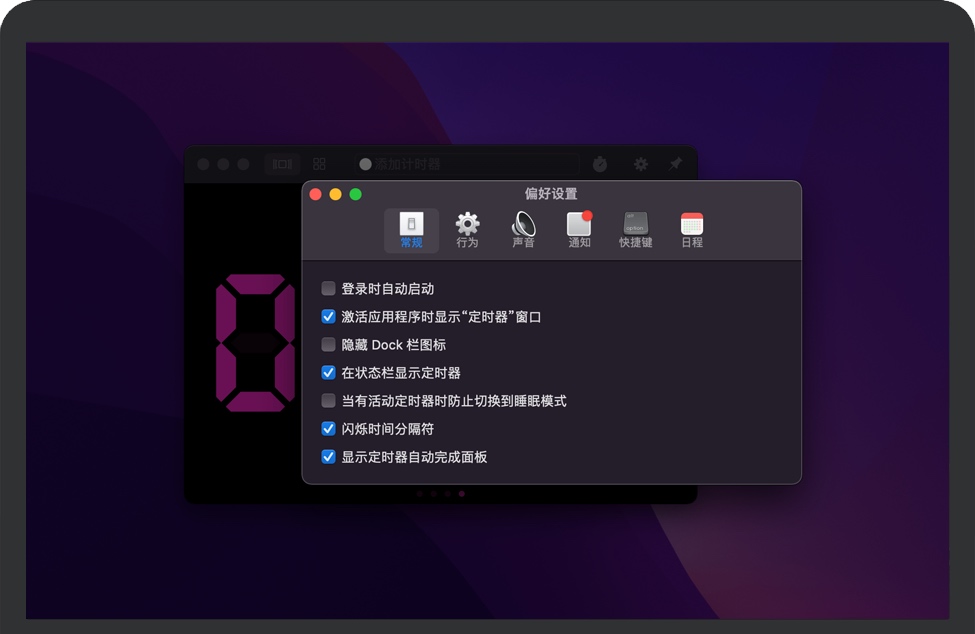
Task: Uncheck 激活应用程序时显示"定时器"窗口
Action: 328,316
